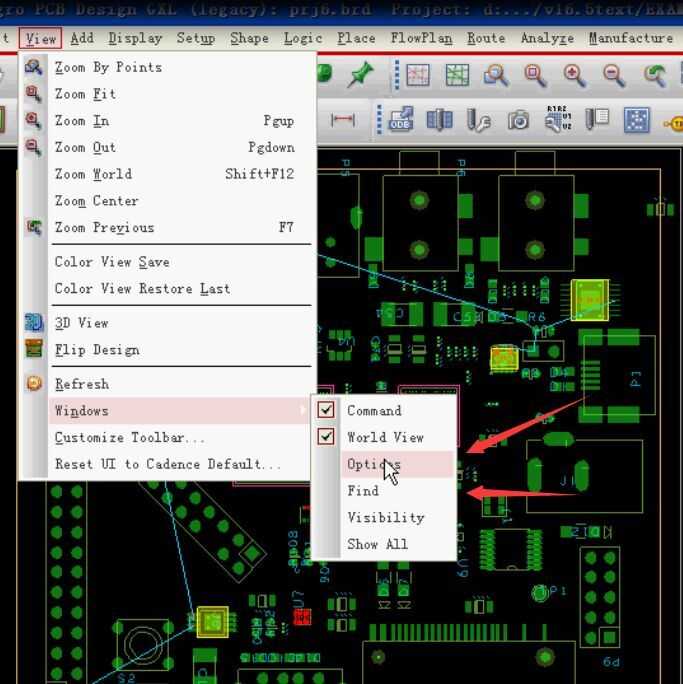Click the green grid Rats All icon
Viewport: 683px width, 684px height.
point(457,75)
